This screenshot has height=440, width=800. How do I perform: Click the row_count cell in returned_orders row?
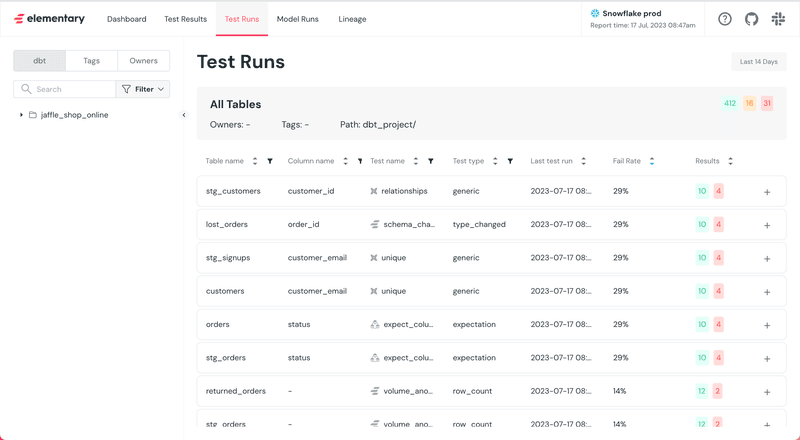pos(472,391)
